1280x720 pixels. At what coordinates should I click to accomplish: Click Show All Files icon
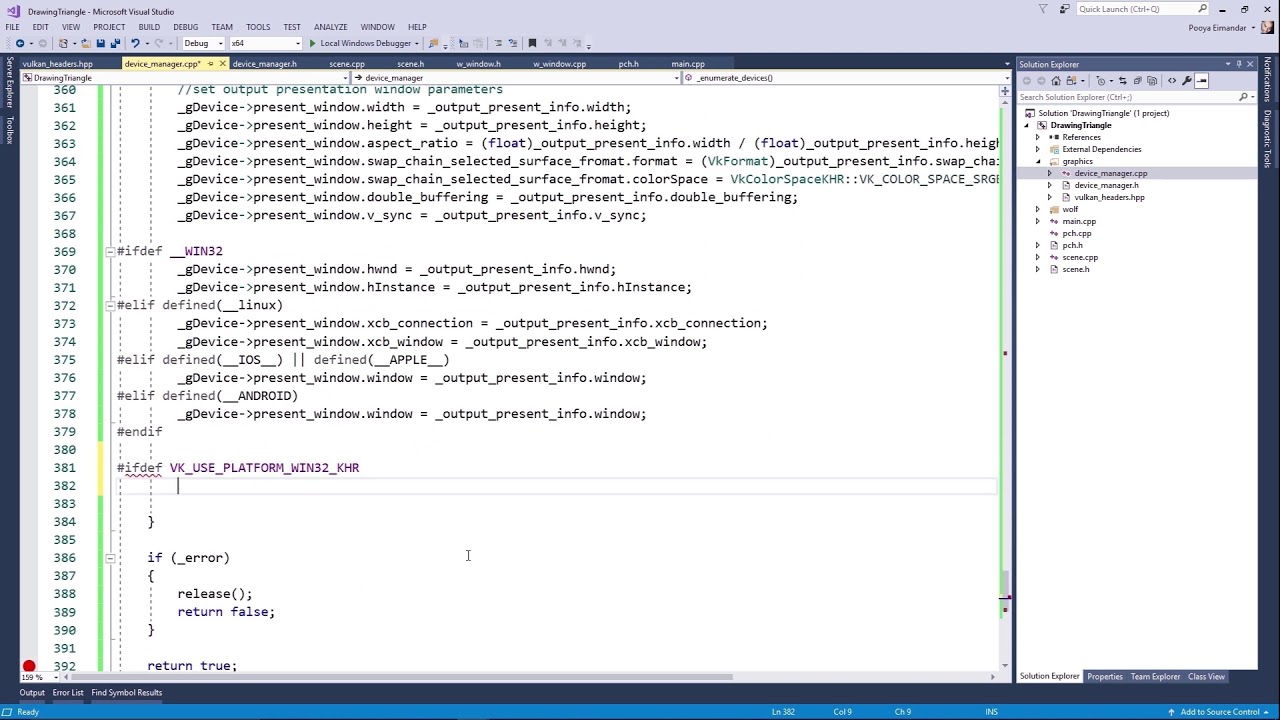pos(1153,81)
